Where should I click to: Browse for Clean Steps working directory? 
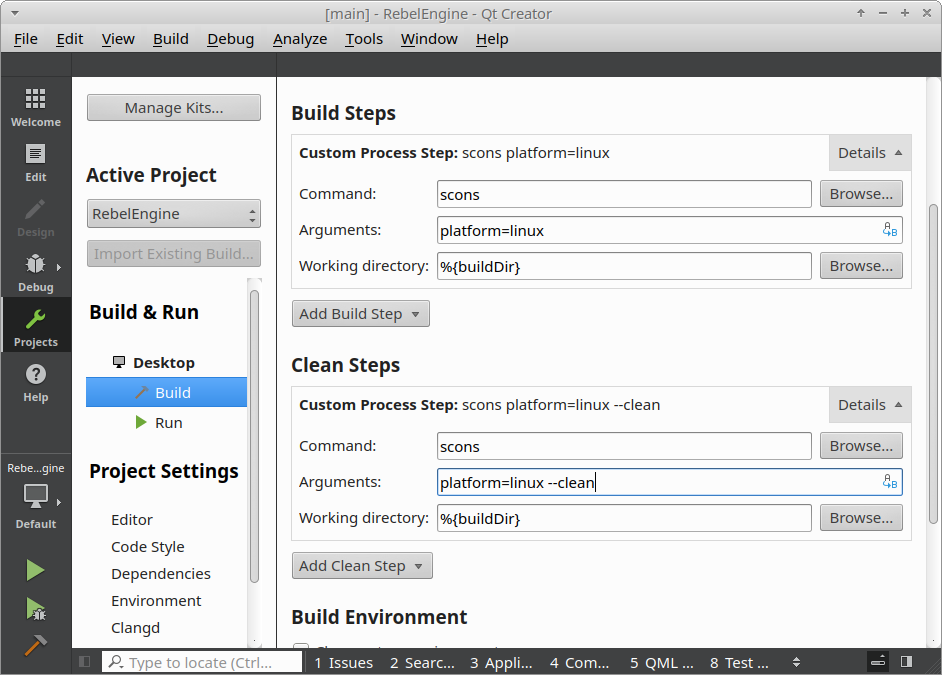[x=861, y=518]
